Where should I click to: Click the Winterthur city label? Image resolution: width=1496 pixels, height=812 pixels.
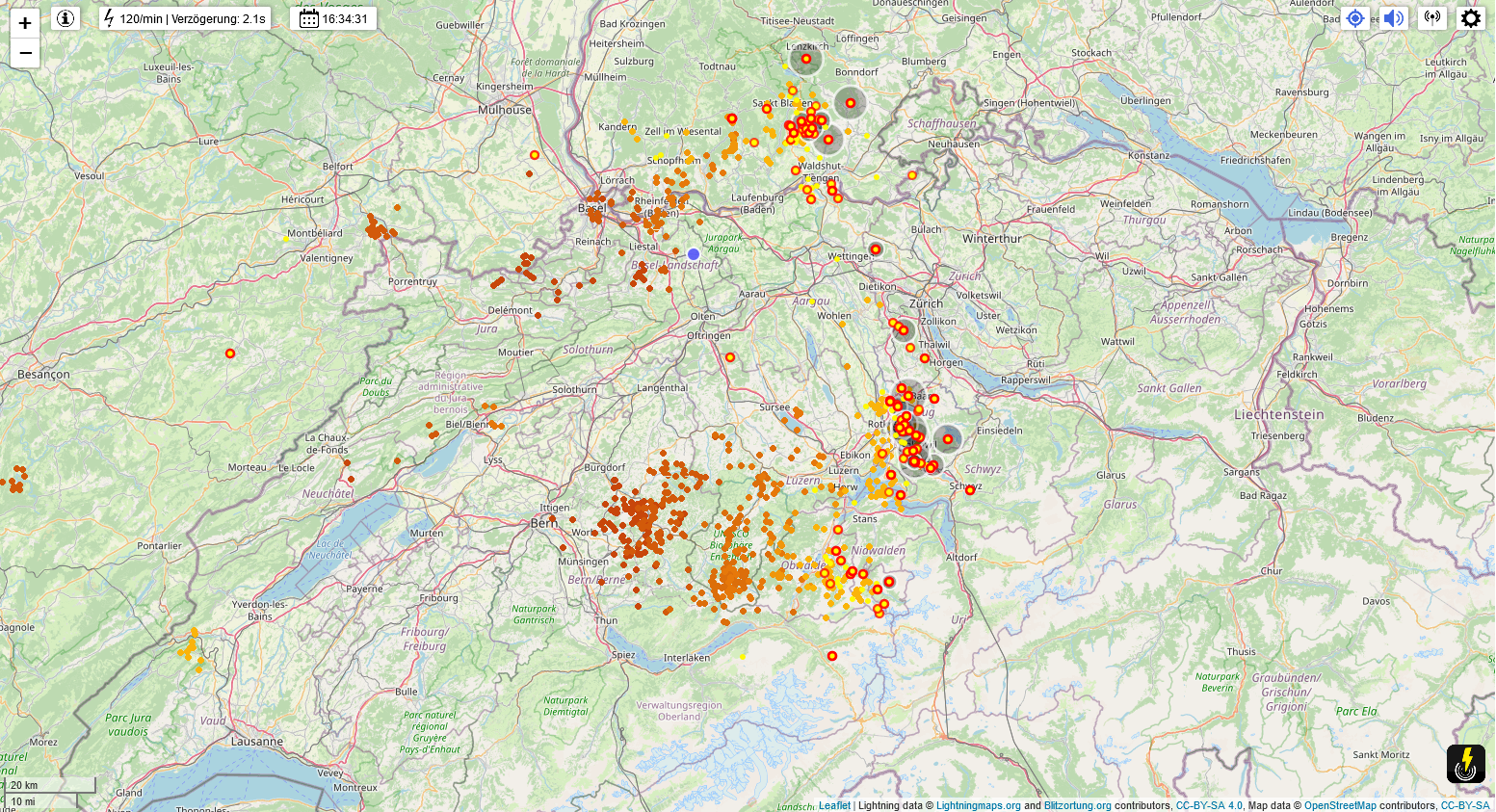click(x=992, y=239)
